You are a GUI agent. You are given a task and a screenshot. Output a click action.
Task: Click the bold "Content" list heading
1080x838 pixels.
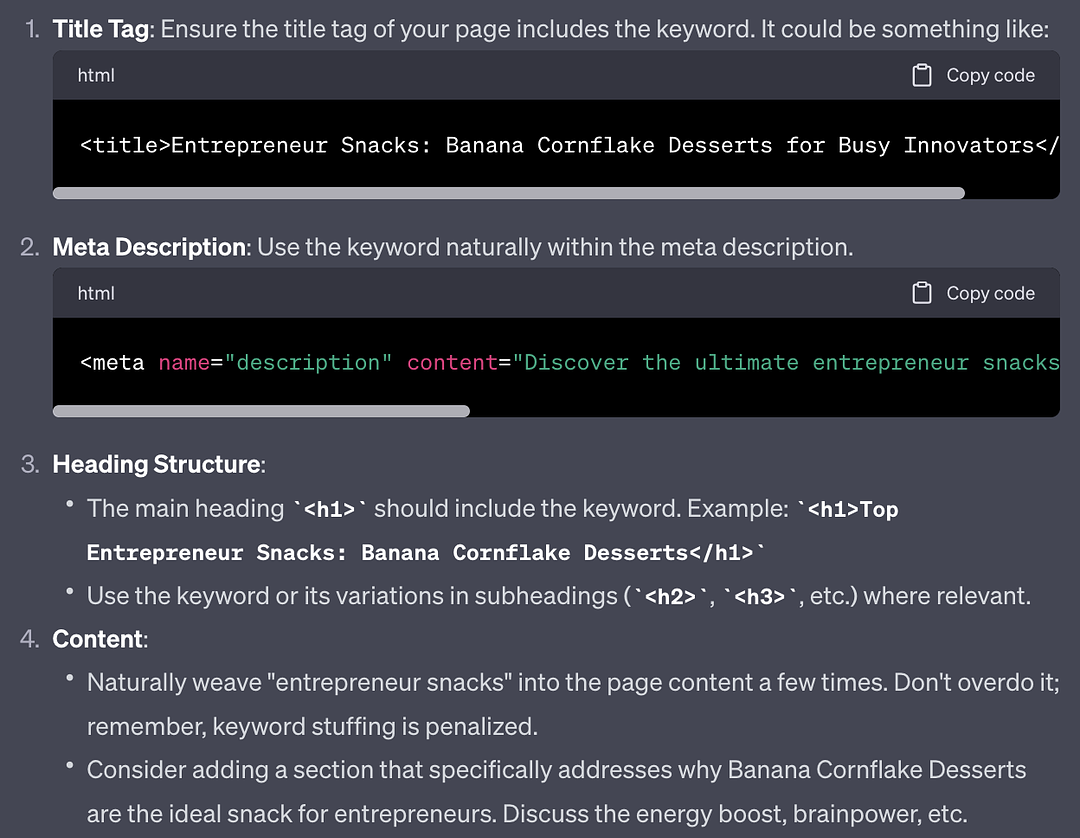point(98,639)
